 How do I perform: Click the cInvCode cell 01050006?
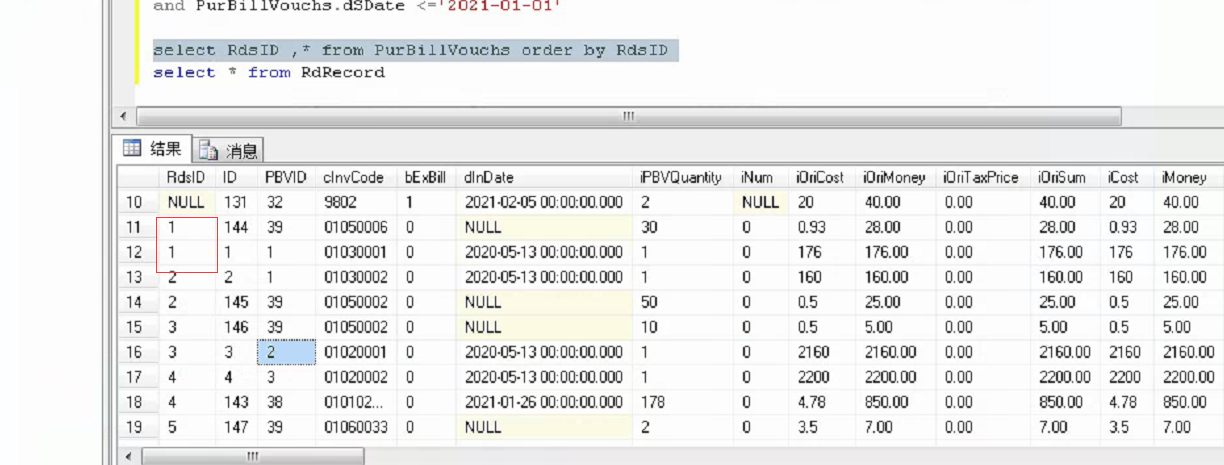click(357, 227)
